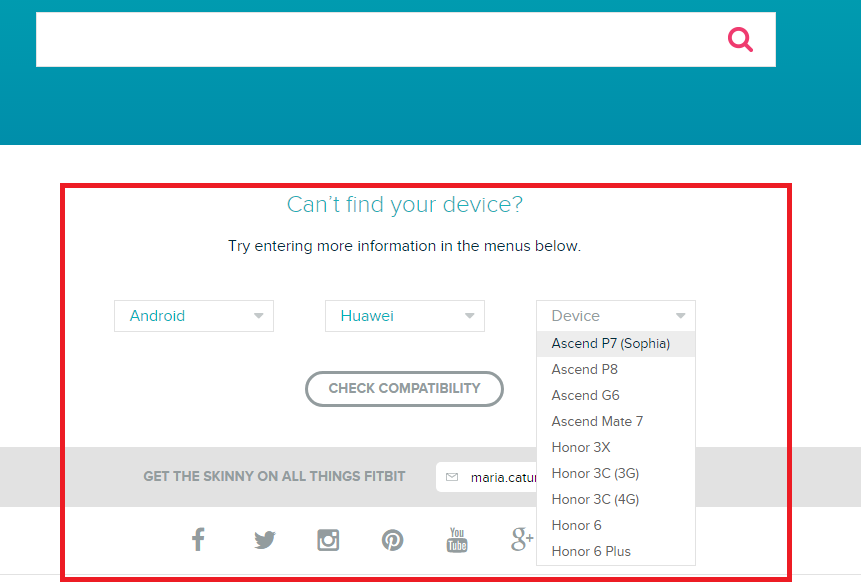Viewport: 861px width, 587px height.
Task: Click the newsletter email input field
Action: tap(487, 477)
